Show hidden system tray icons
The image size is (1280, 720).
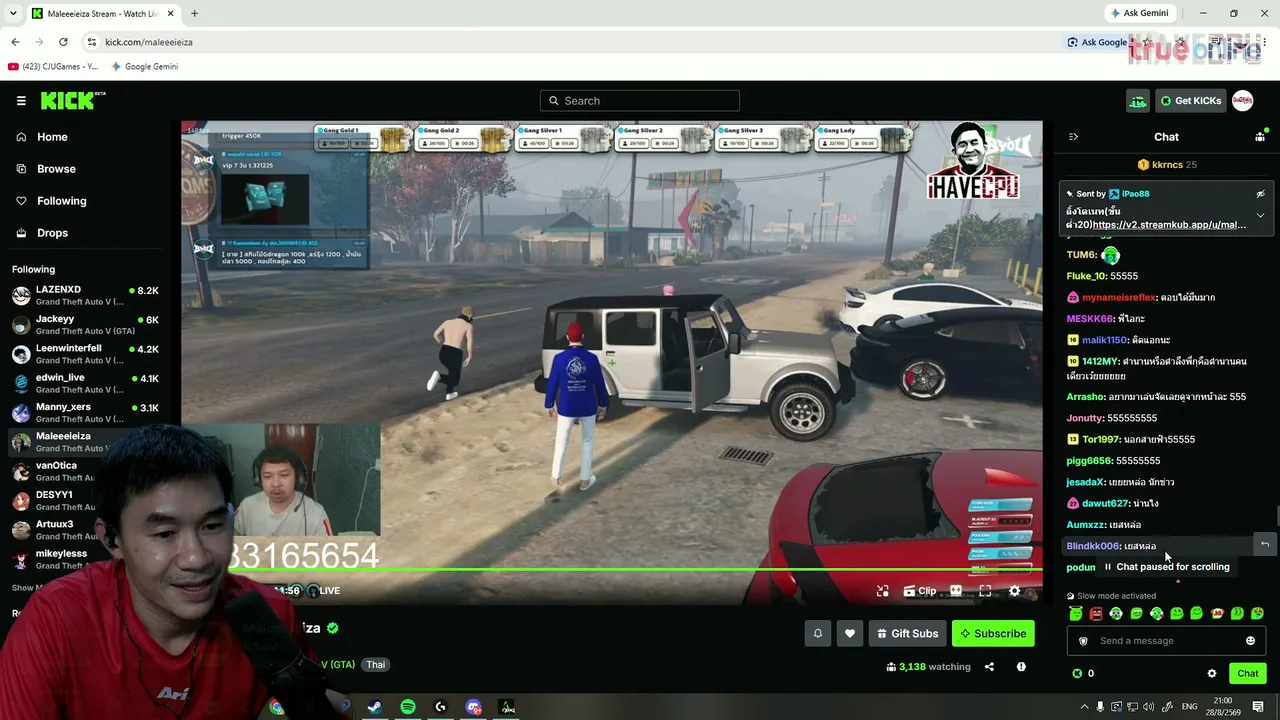tap(1084, 707)
